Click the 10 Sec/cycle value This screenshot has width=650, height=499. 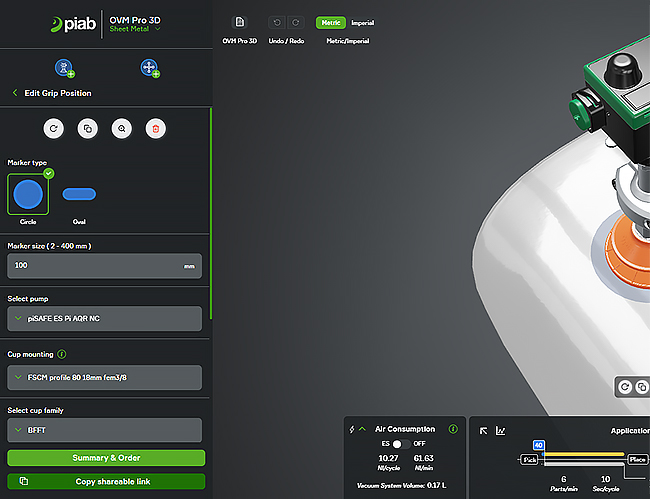click(x=605, y=479)
